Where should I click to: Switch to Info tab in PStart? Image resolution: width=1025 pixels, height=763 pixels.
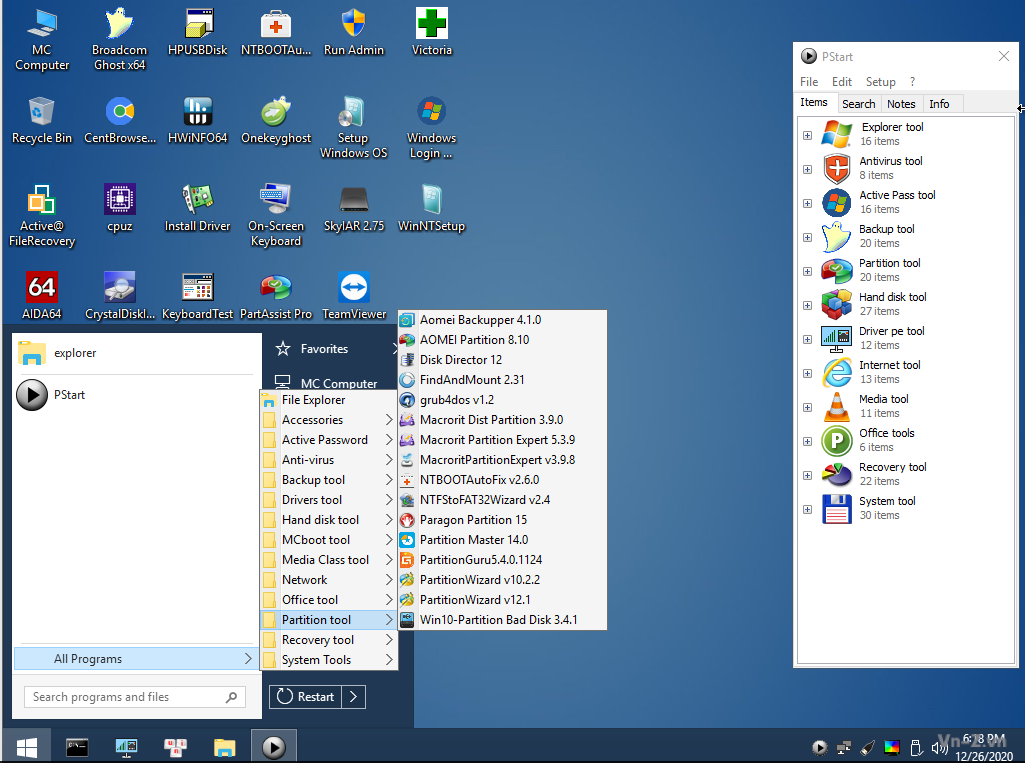coord(939,104)
